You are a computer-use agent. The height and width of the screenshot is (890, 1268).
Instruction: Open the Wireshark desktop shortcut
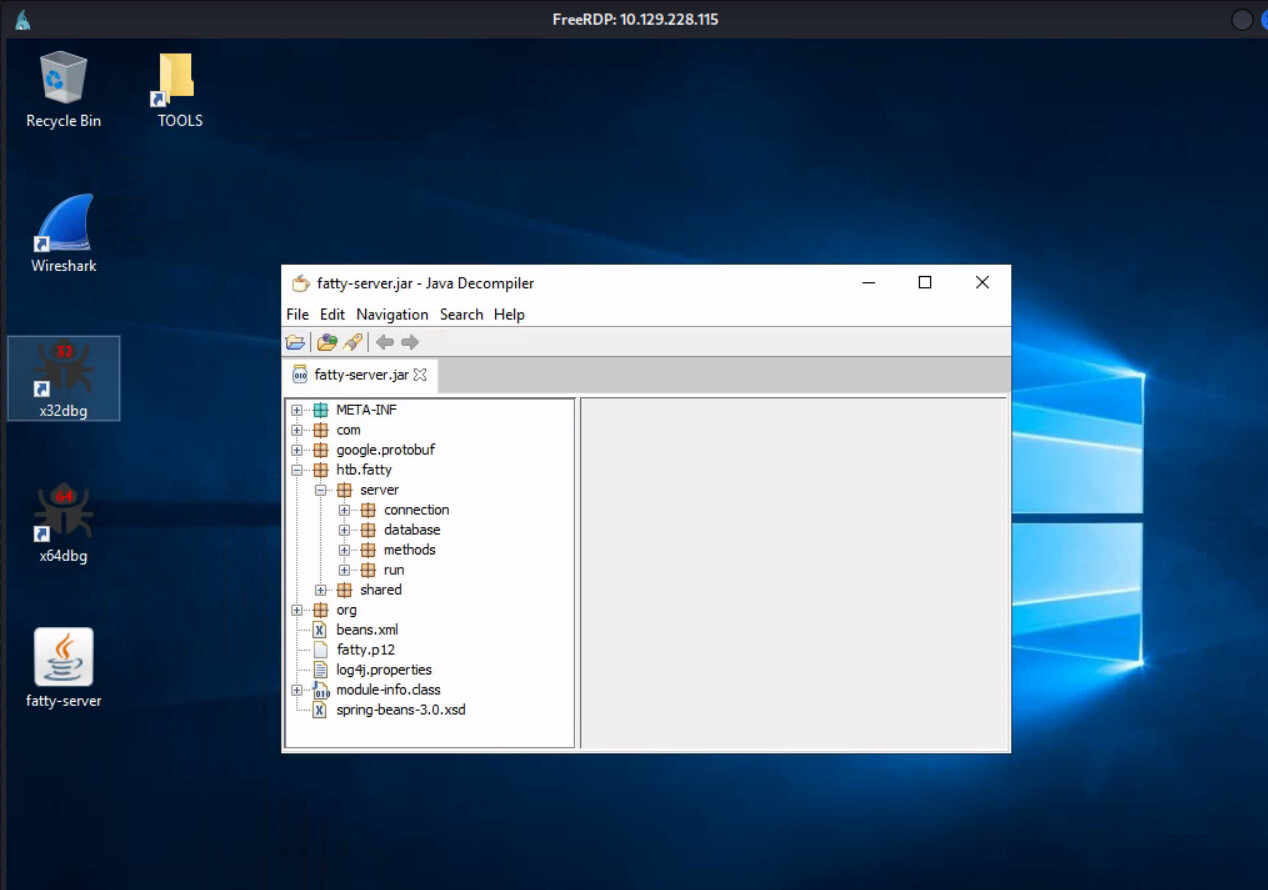click(x=64, y=233)
